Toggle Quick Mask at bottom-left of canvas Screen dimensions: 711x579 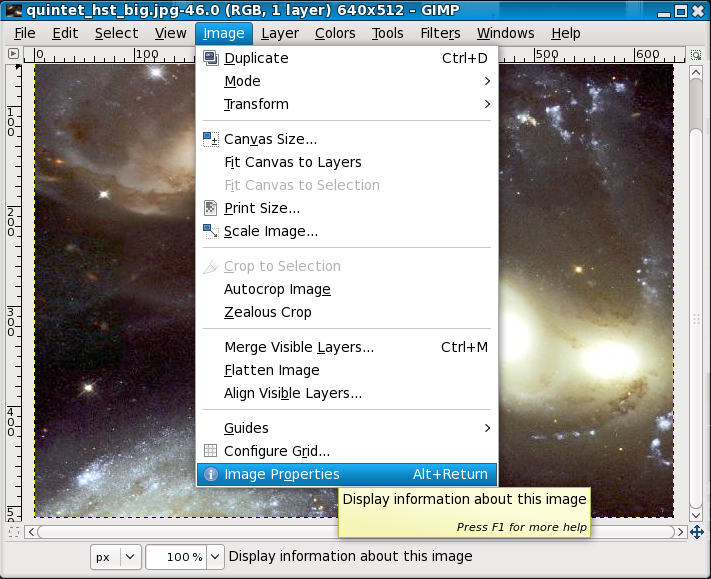point(13,532)
